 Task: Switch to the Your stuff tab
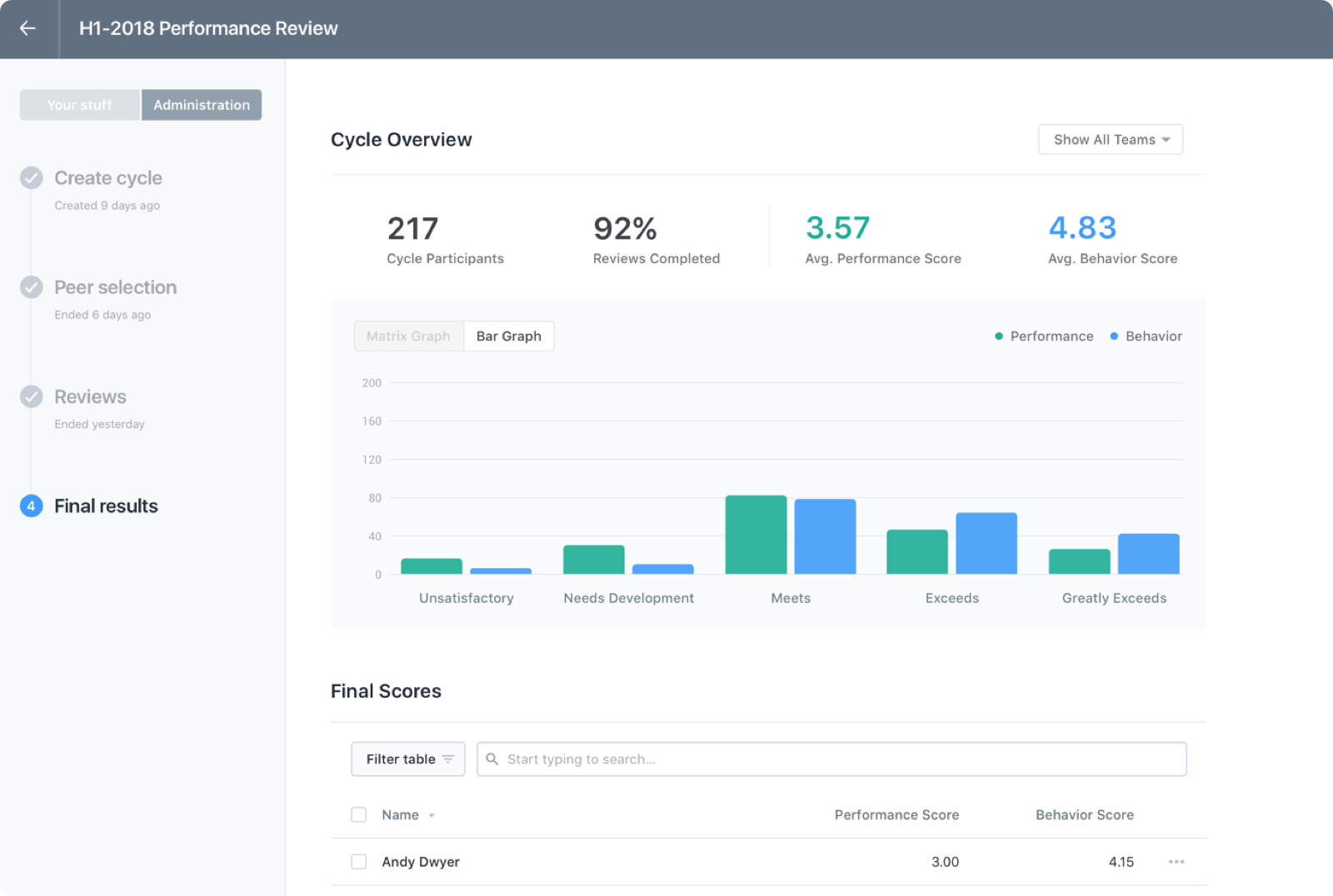[x=79, y=104]
